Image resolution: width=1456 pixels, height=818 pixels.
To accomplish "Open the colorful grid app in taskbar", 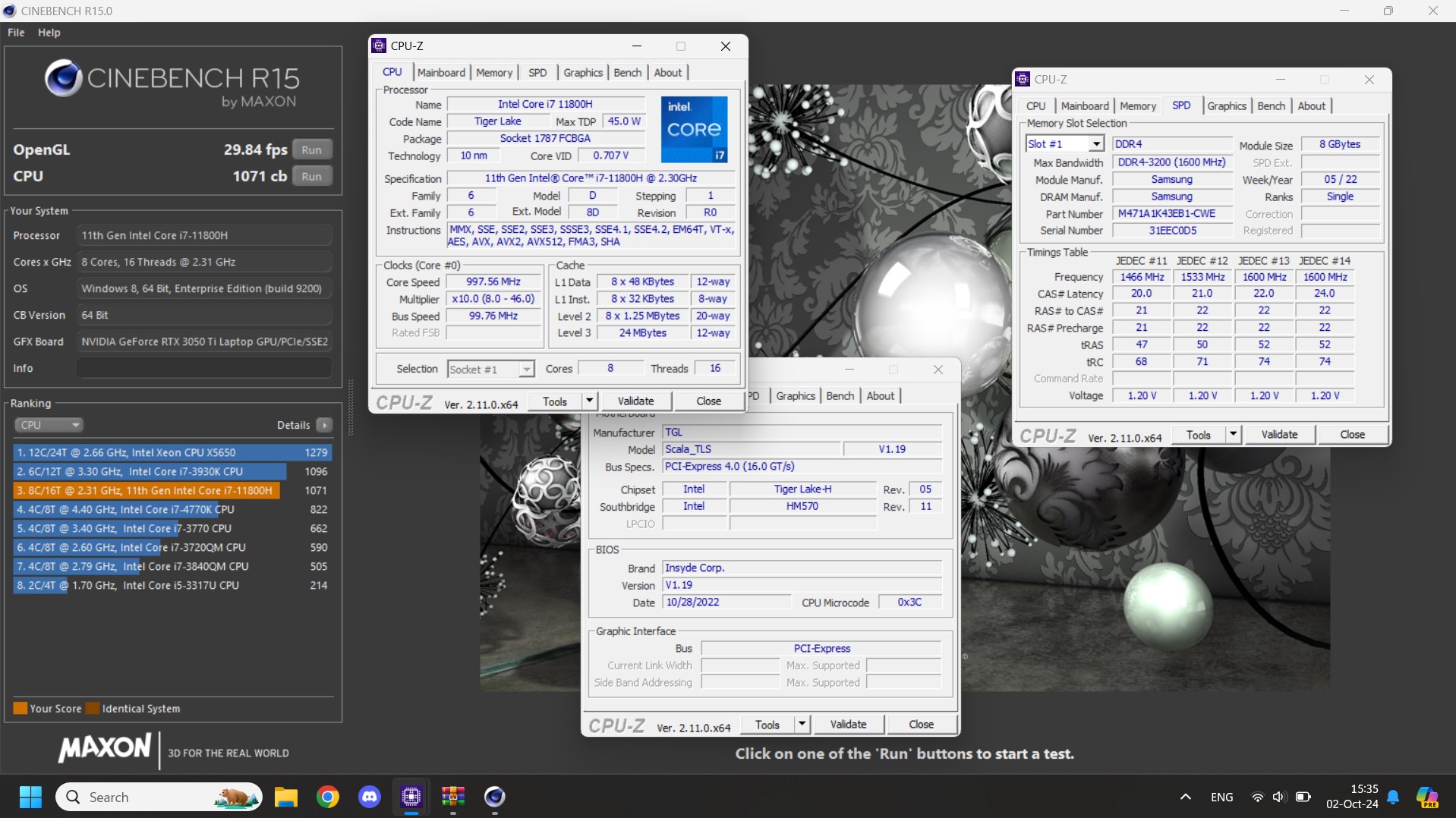I will 453,797.
